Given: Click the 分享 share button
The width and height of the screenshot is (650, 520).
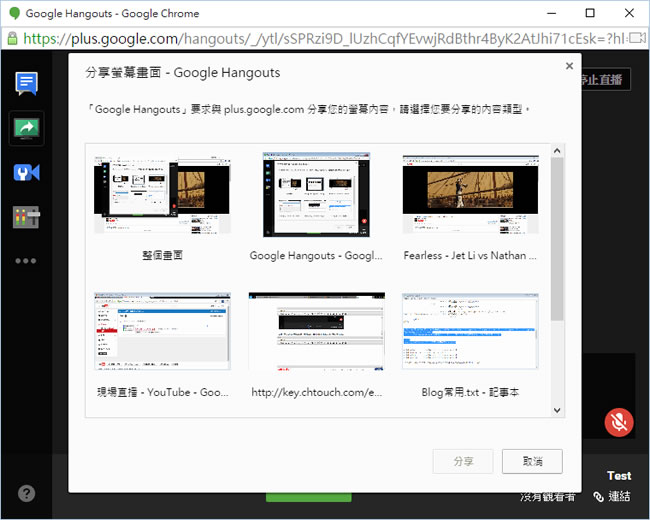Looking at the screenshot, I should [x=463, y=461].
